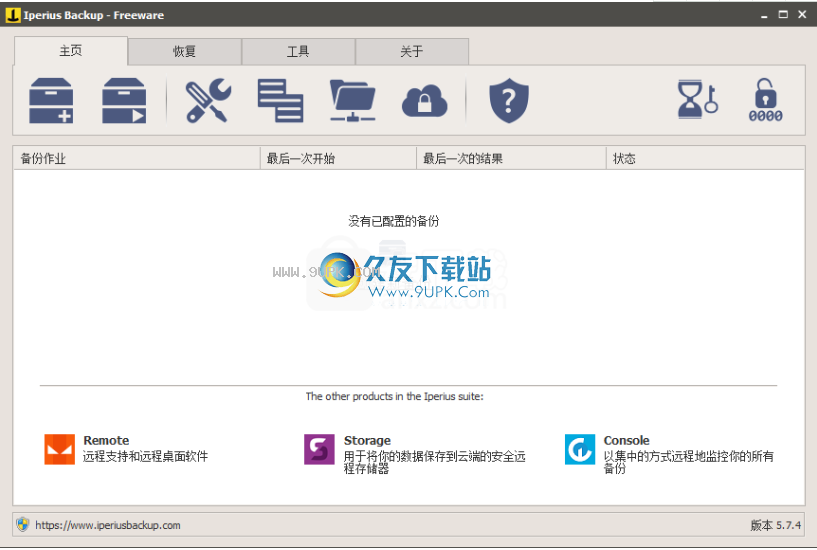Close the Iperius Backup window
Screen dimensions: 817x550
pos(802,15)
